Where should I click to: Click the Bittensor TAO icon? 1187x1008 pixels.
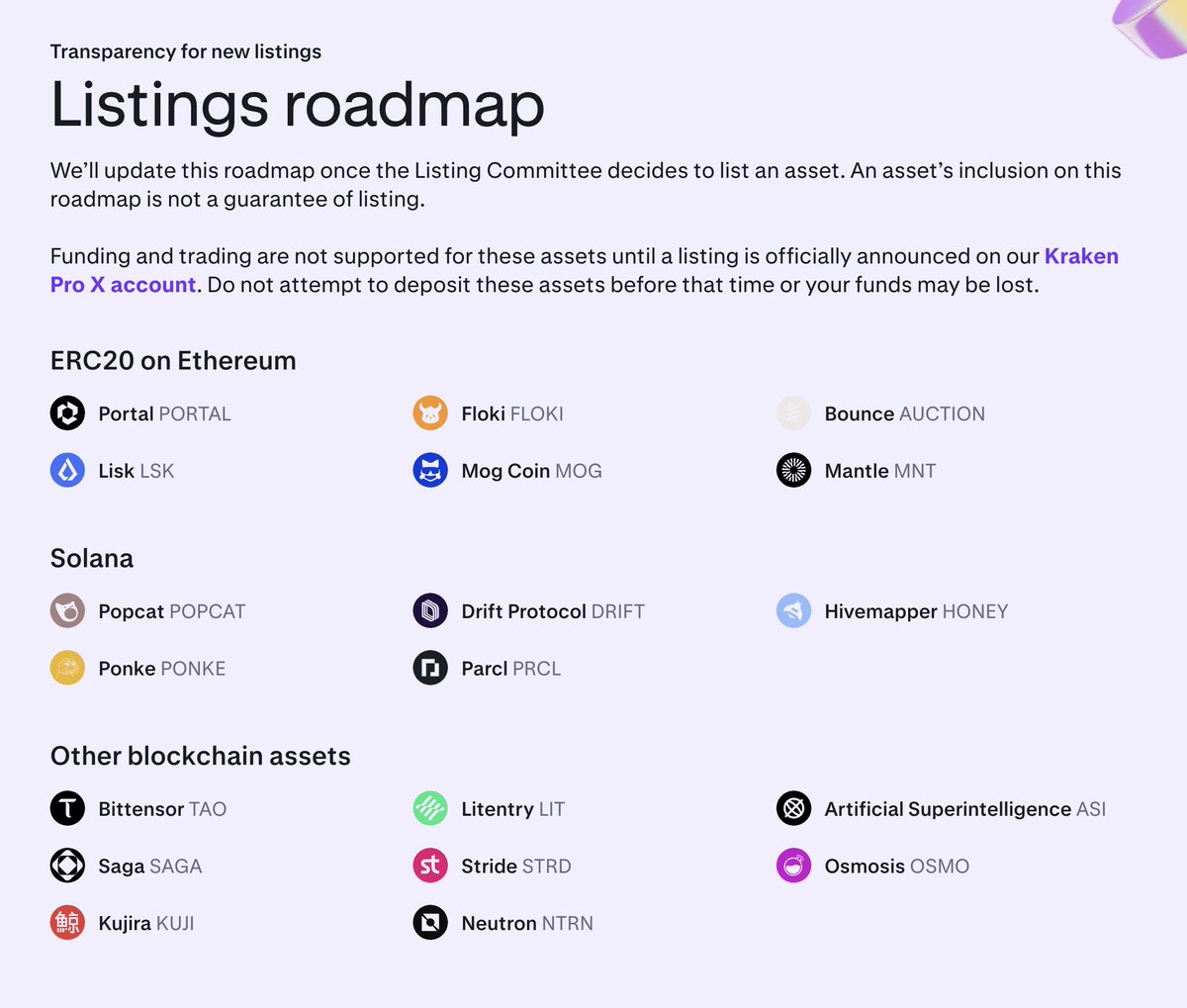click(67, 809)
